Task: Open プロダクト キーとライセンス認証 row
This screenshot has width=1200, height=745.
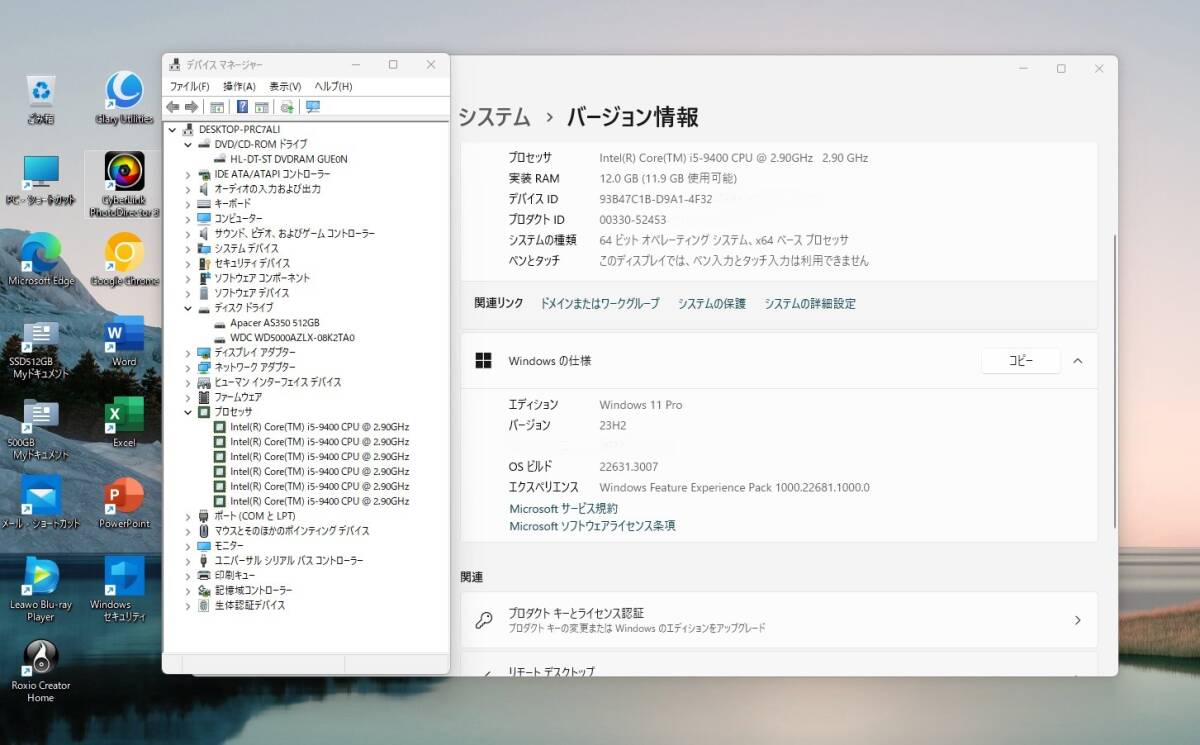Action: pos(778,620)
